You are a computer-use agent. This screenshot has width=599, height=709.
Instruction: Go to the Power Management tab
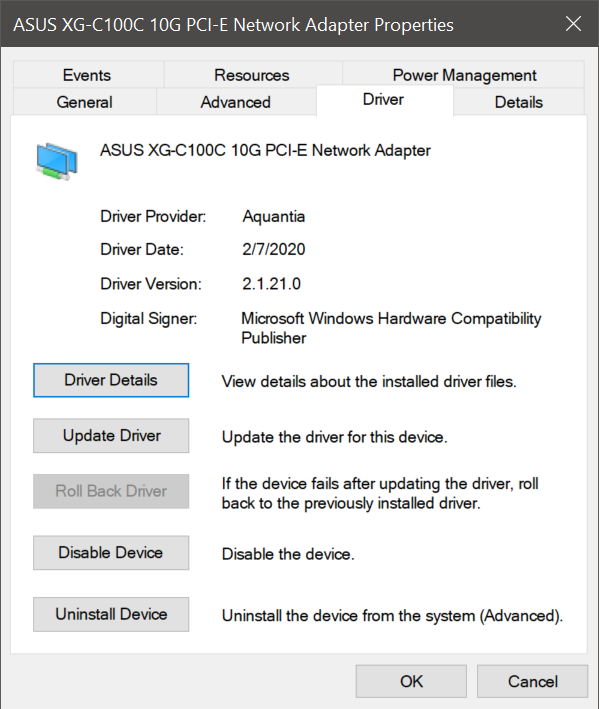click(x=464, y=75)
